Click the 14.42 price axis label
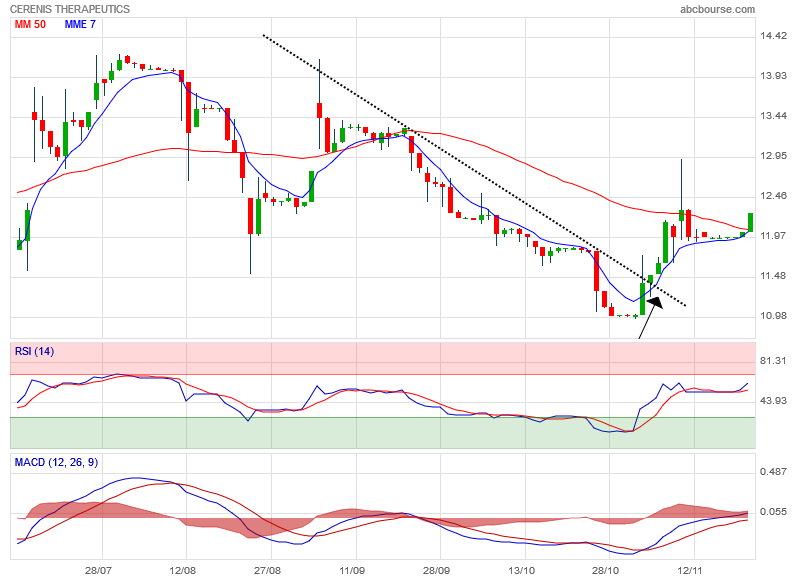Screen dimensions: 800x580 (773, 36)
